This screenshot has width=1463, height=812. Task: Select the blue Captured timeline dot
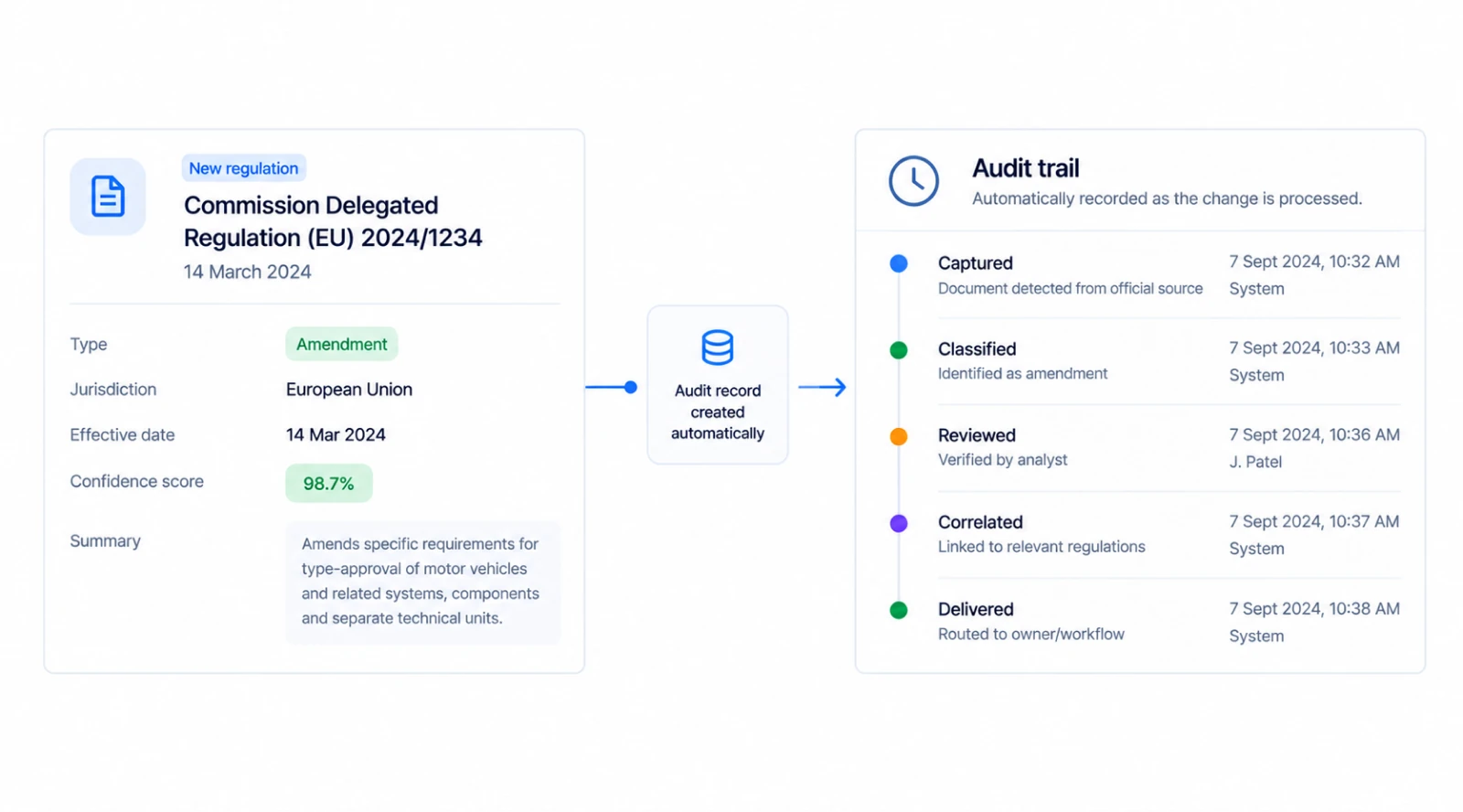pyautogui.click(x=899, y=263)
